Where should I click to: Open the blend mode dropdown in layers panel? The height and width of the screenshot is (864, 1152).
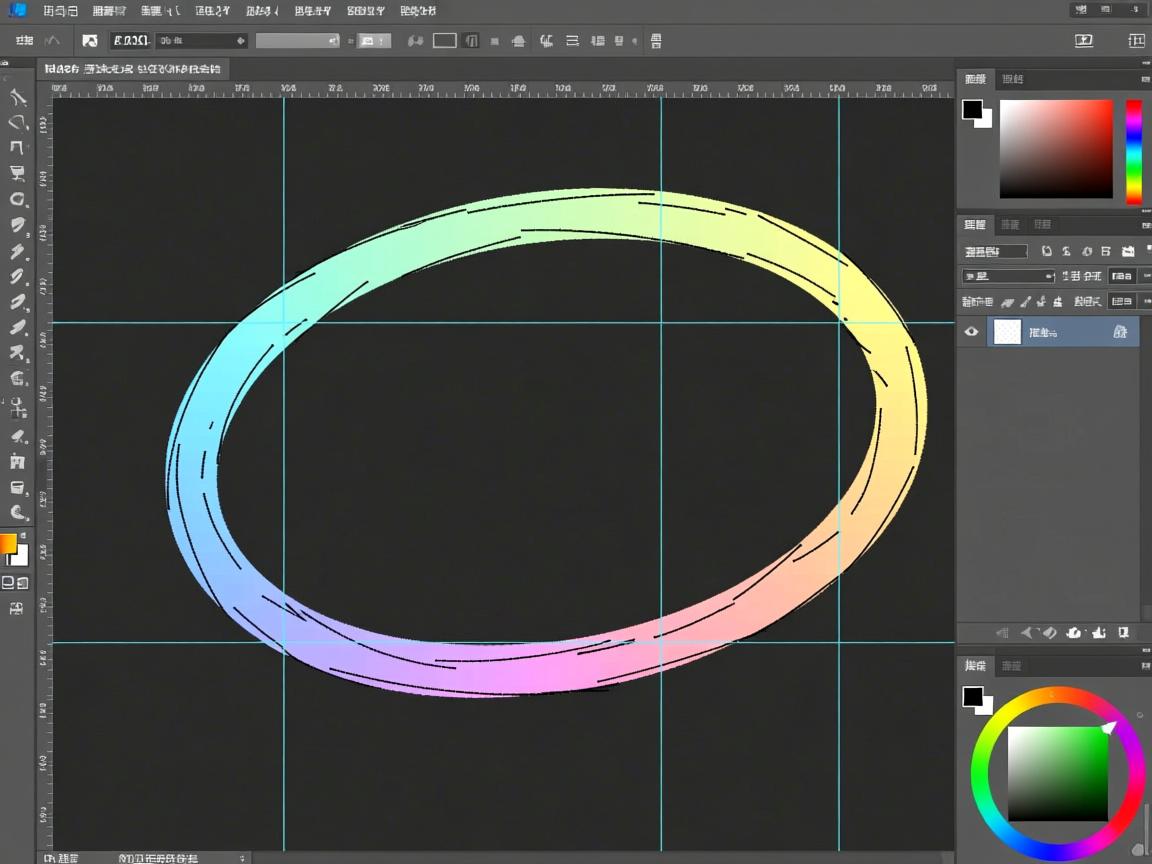(1008, 276)
